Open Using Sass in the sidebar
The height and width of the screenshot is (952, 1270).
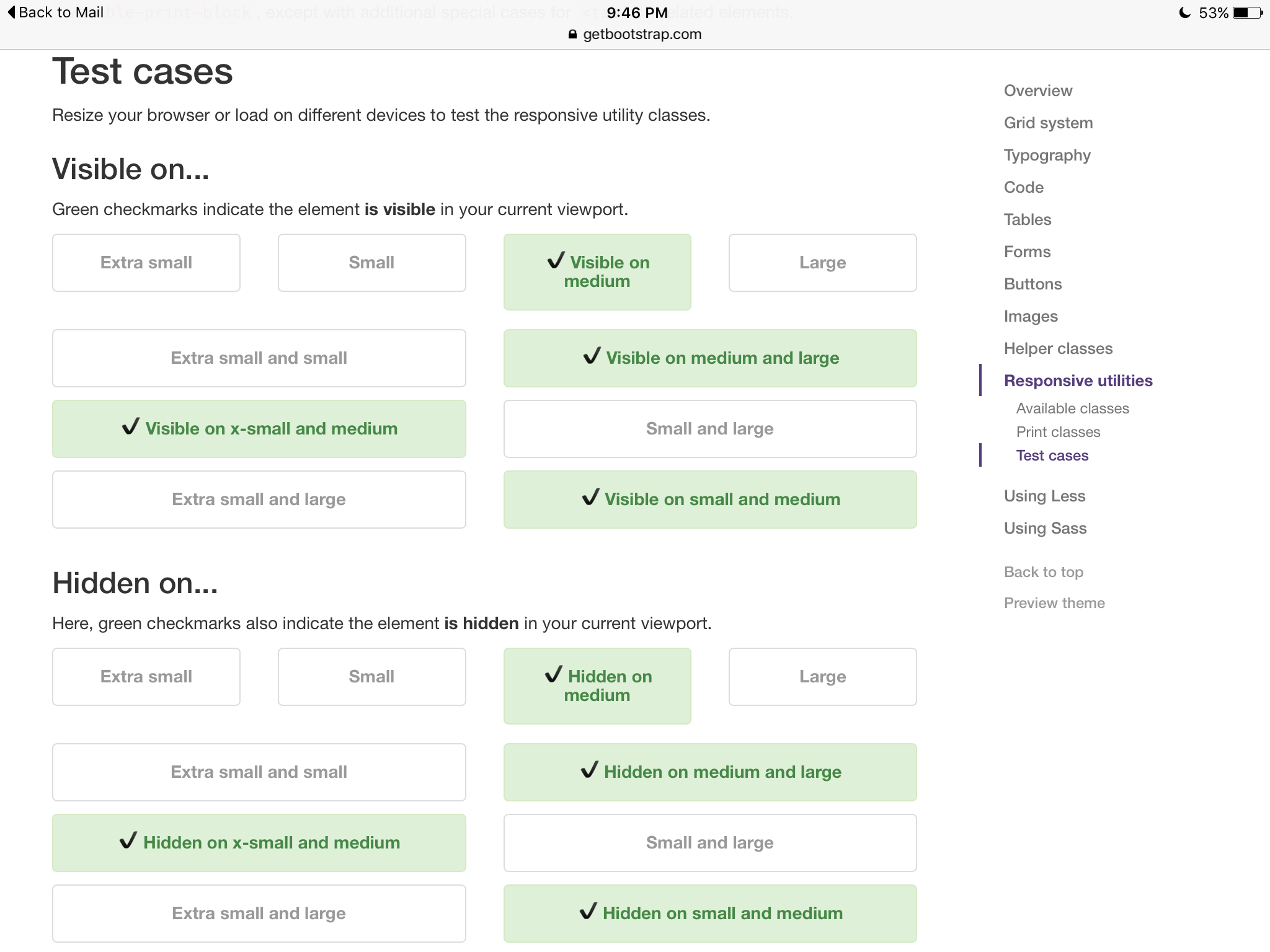pyautogui.click(x=1045, y=528)
